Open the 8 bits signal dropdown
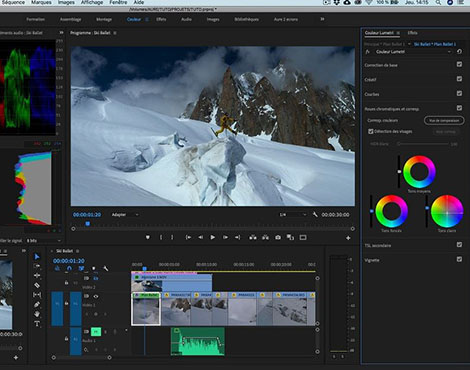Viewport: 470px width, 370px height. click(x=44, y=240)
